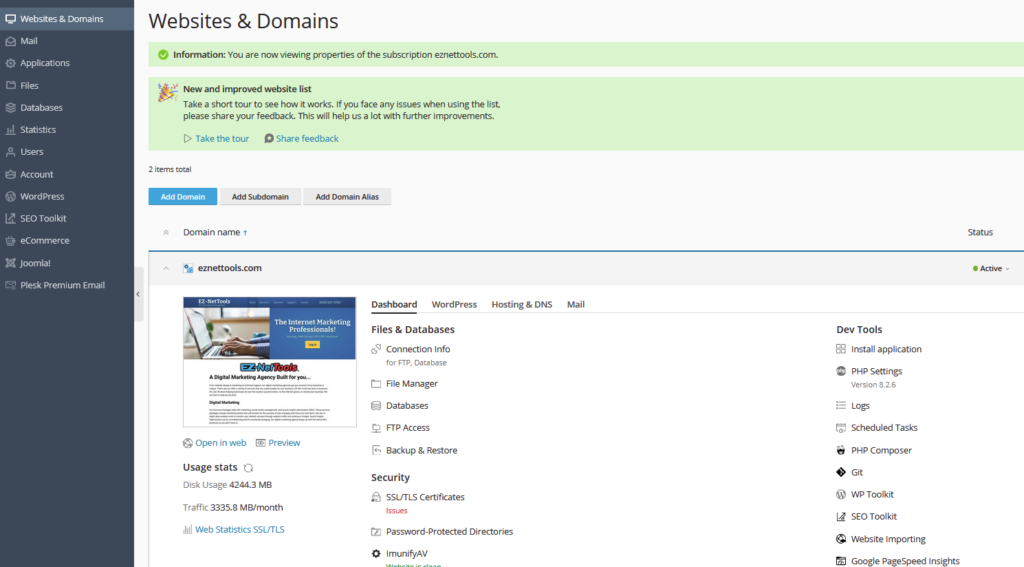
Task: Open Web Statistics SSL/TLS link
Action: [x=240, y=530]
